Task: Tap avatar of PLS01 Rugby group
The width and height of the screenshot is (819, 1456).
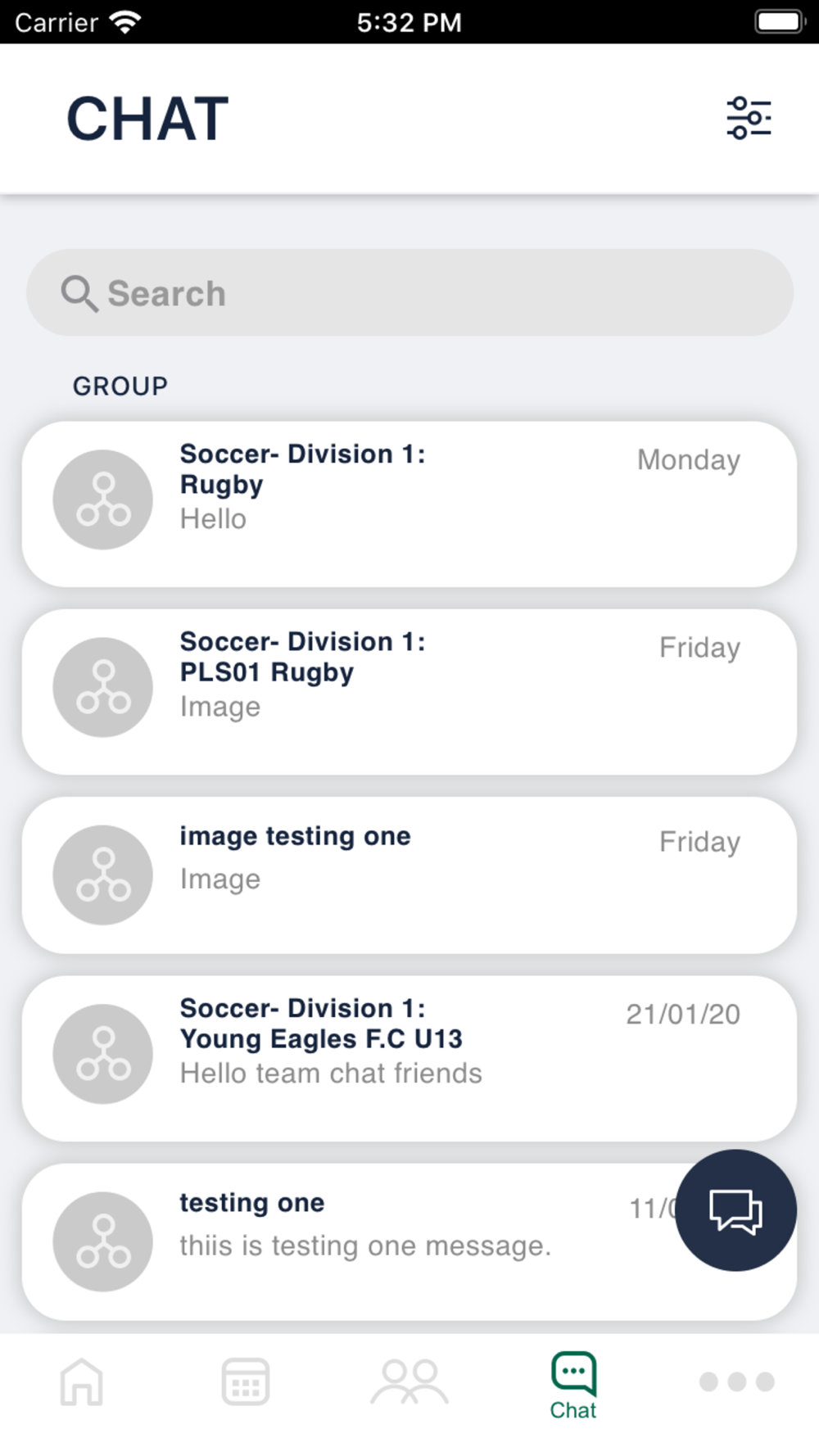Action: point(103,687)
